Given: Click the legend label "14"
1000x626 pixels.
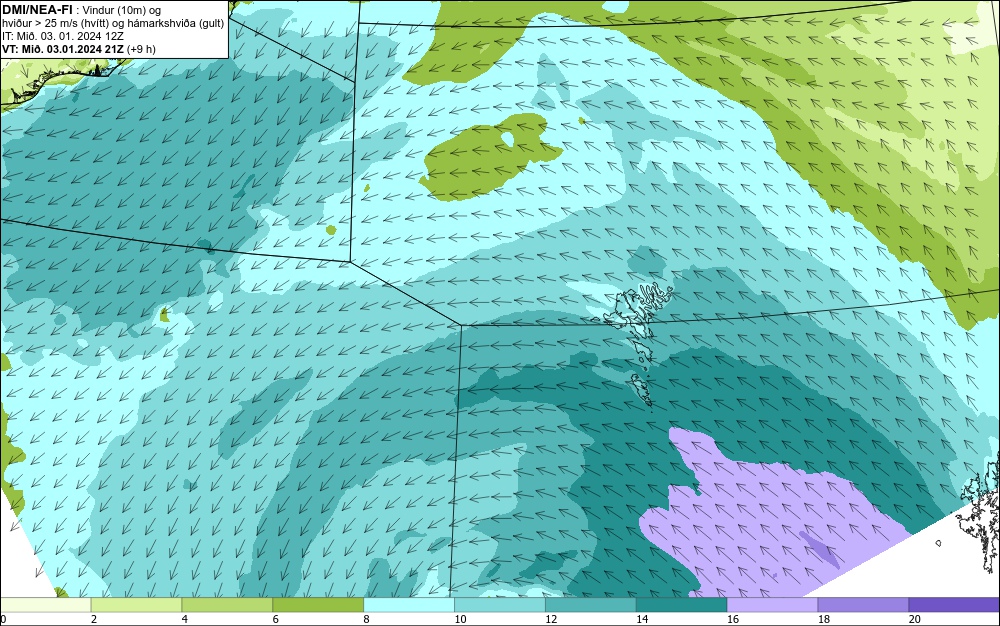Looking at the screenshot, I should tap(642, 619).
